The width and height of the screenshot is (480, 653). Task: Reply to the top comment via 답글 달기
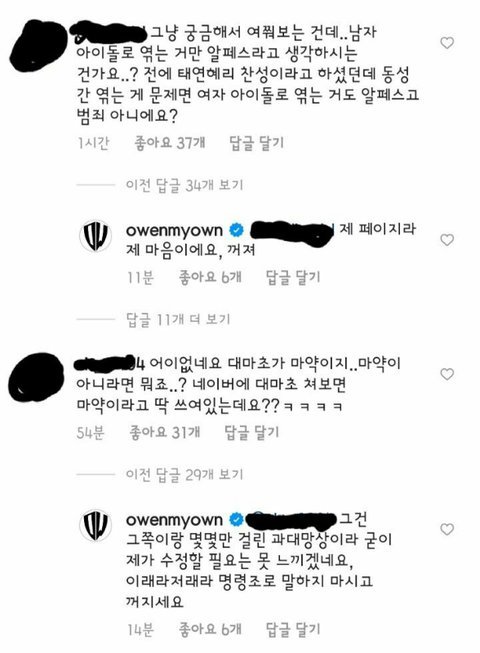256,143
